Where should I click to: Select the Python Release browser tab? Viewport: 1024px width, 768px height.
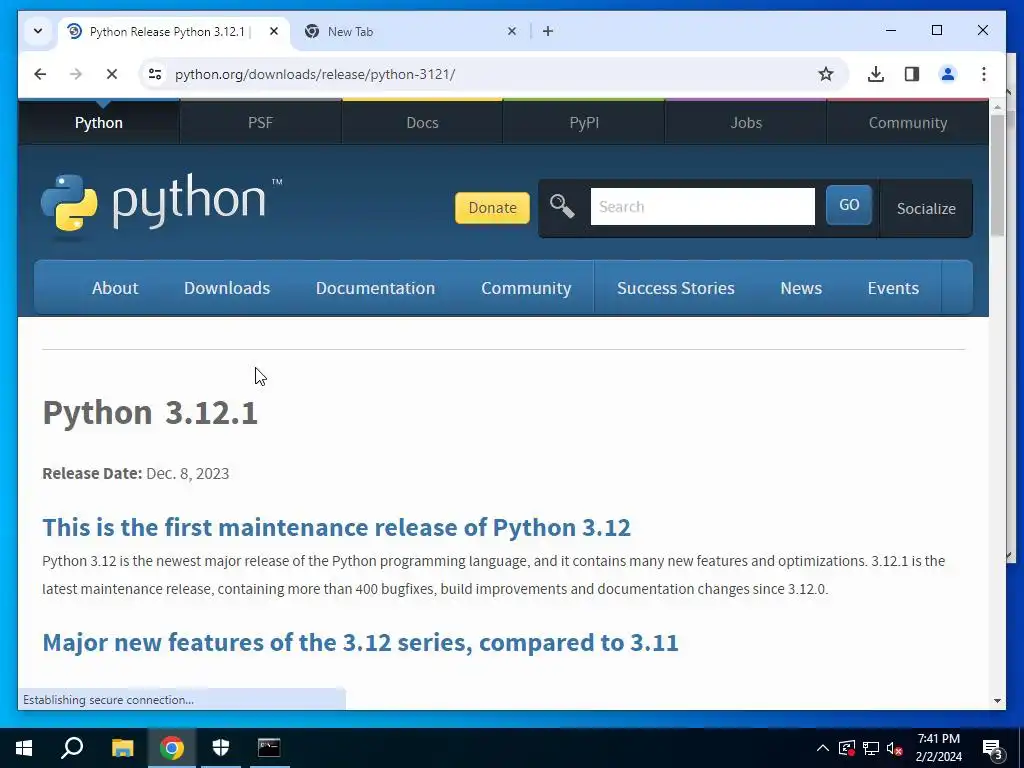tap(174, 31)
